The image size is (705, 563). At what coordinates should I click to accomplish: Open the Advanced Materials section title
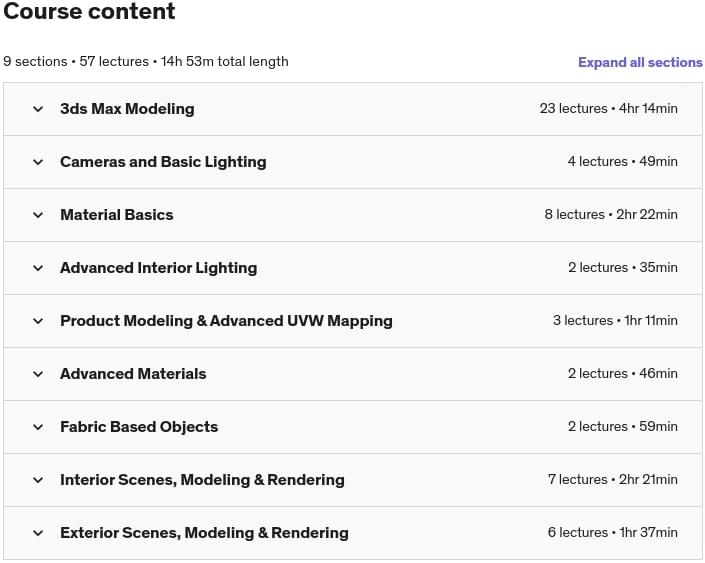[x=133, y=374]
